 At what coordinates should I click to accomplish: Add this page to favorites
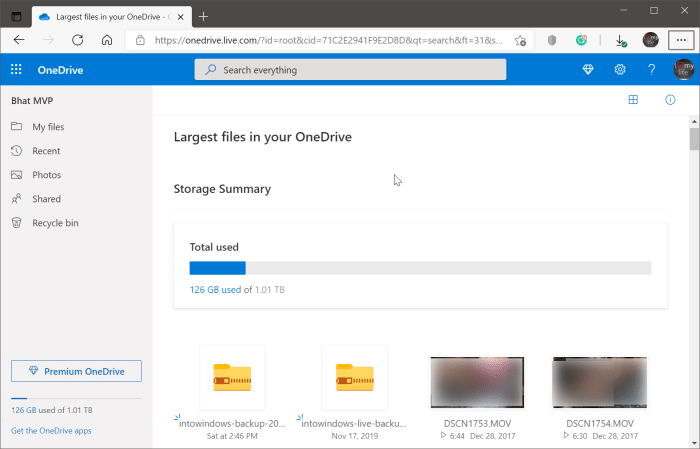[x=520, y=41]
